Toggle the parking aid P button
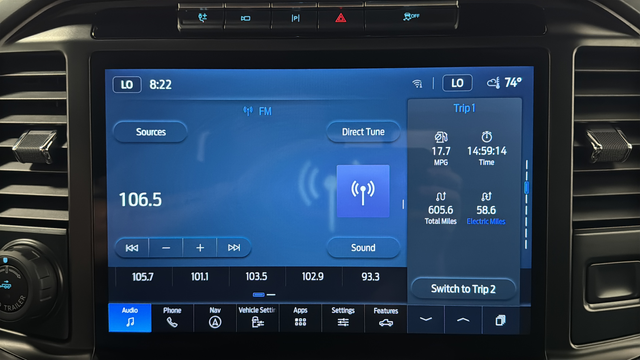The width and height of the screenshot is (640, 360). [x=296, y=18]
